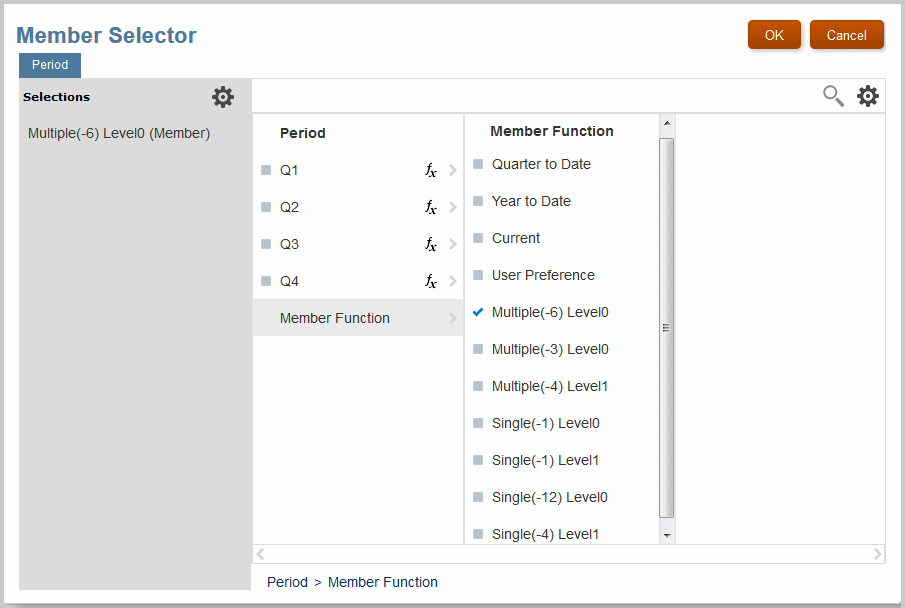Open the member list gear settings
Image resolution: width=905 pixels, height=608 pixels.
(868, 96)
